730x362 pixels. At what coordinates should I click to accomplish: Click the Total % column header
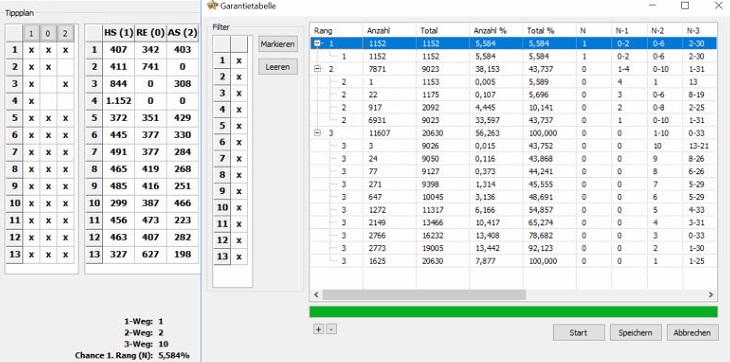coord(549,30)
